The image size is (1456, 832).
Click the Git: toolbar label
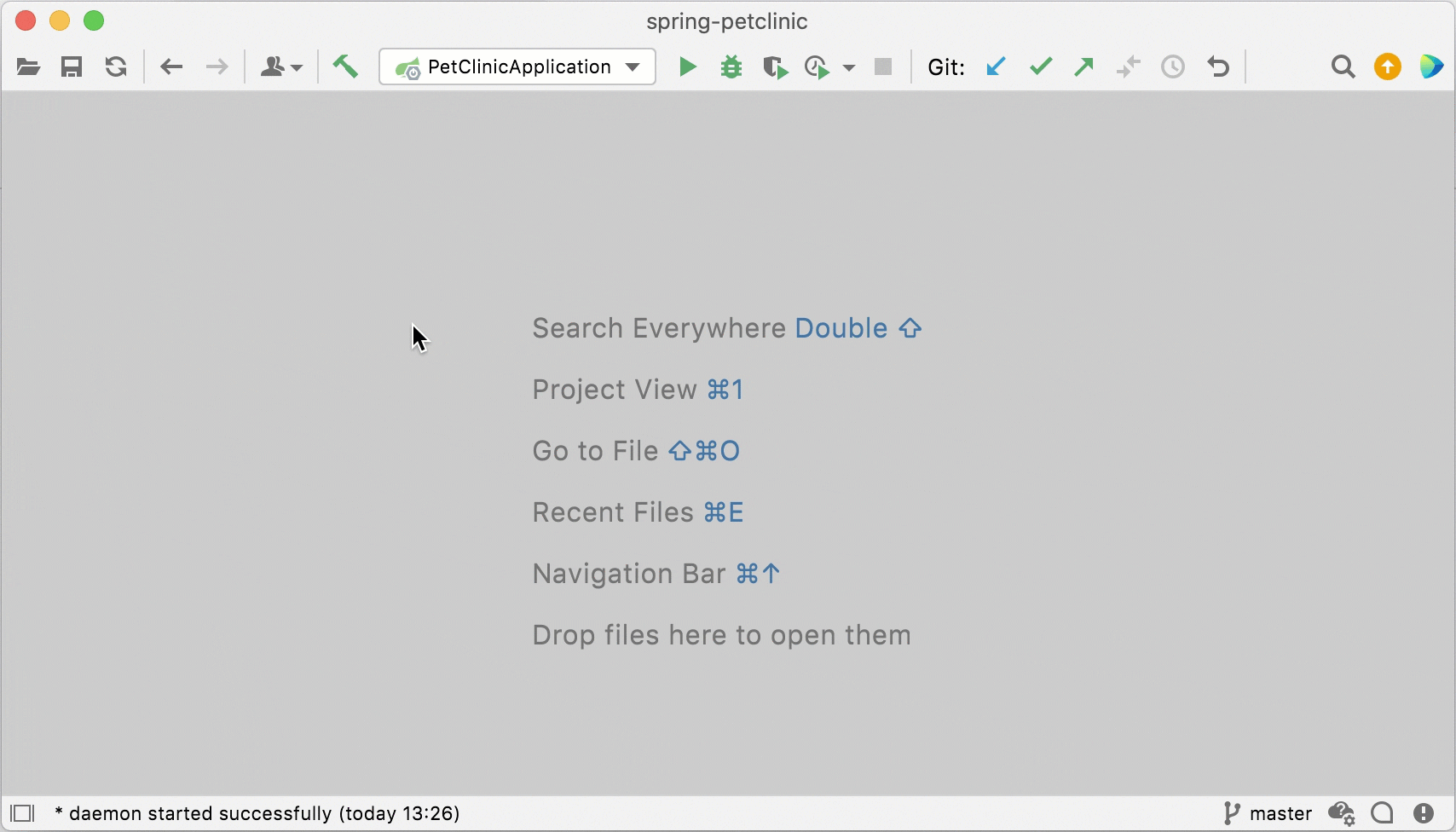[946, 67]
